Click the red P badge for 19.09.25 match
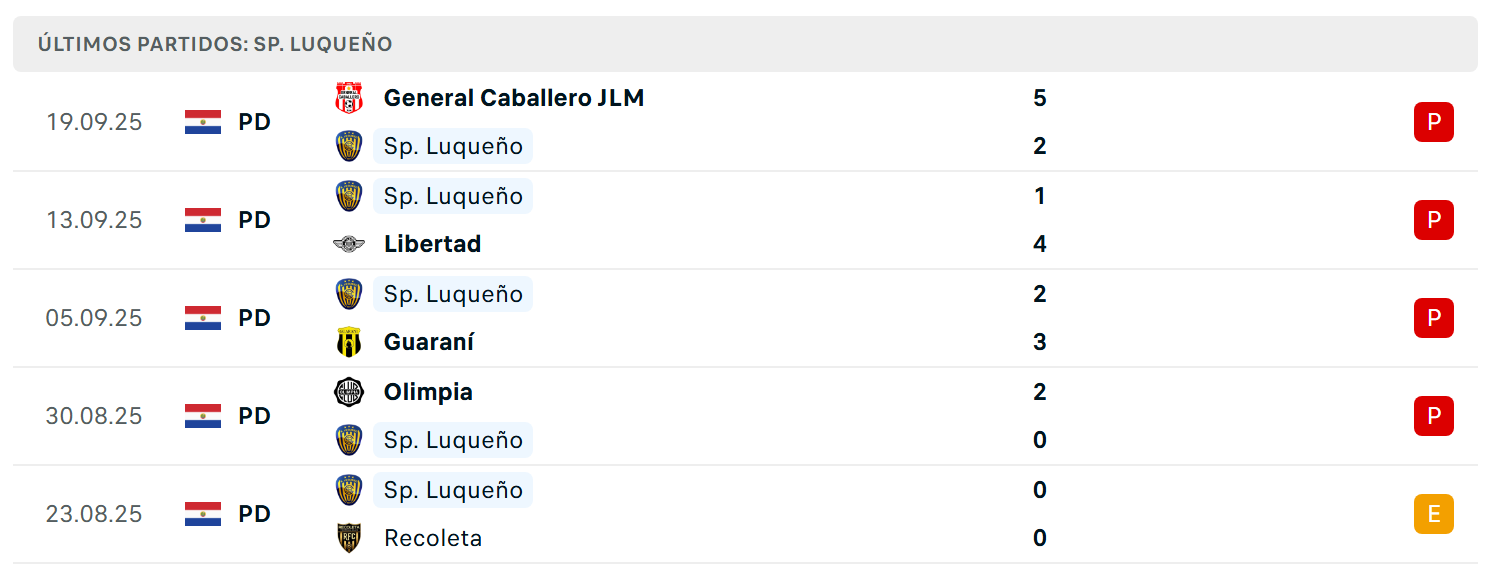The image size is (1494, 580). click(1433, 122)
